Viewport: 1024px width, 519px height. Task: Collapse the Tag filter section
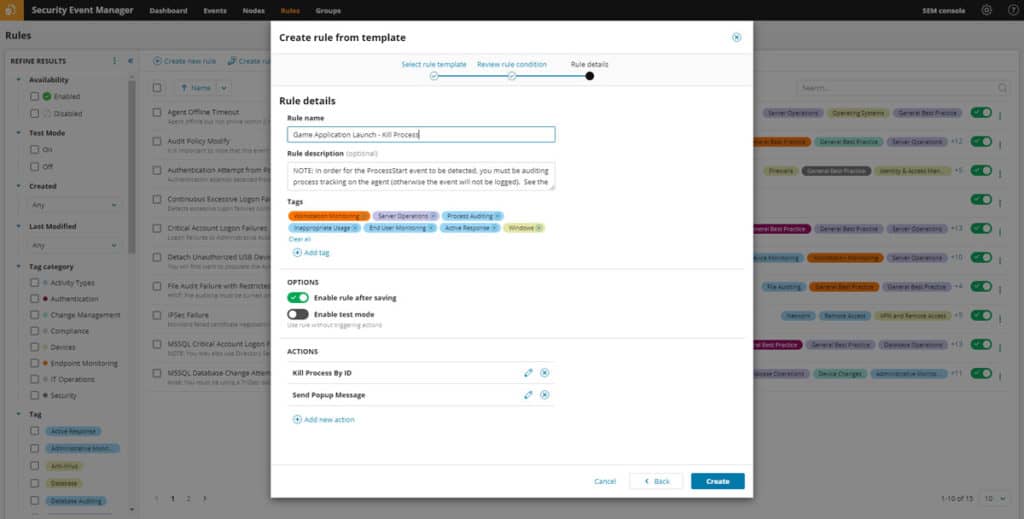click(x=18, y=414)
